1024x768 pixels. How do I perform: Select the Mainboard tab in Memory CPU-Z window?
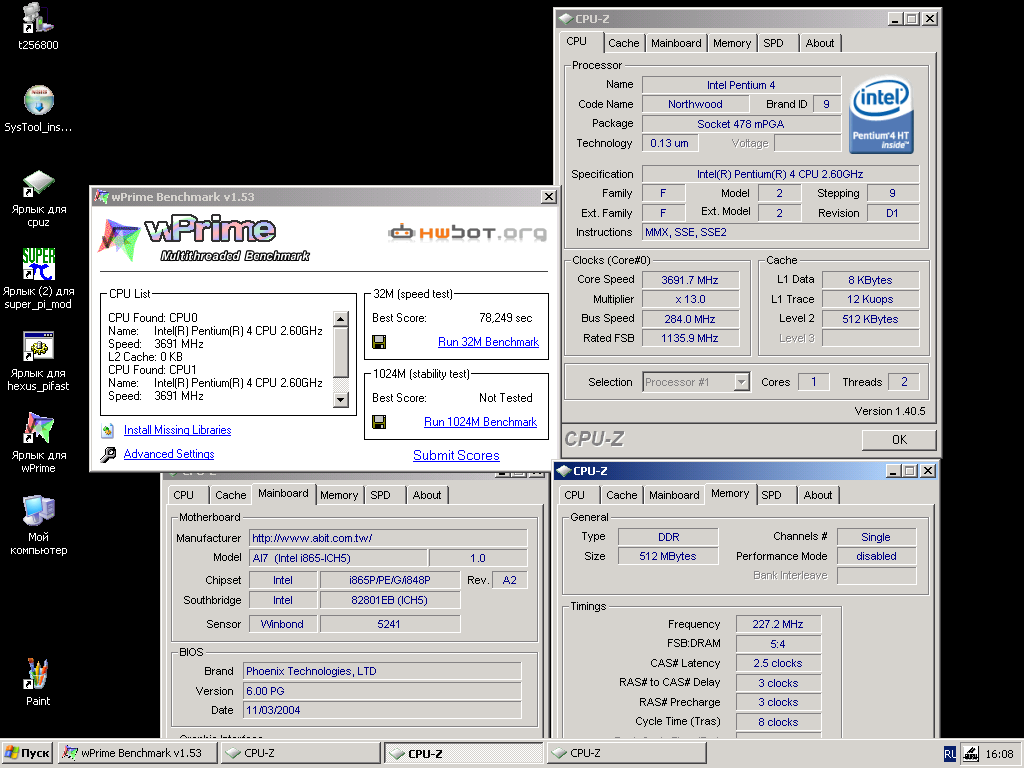click(674, 495)
